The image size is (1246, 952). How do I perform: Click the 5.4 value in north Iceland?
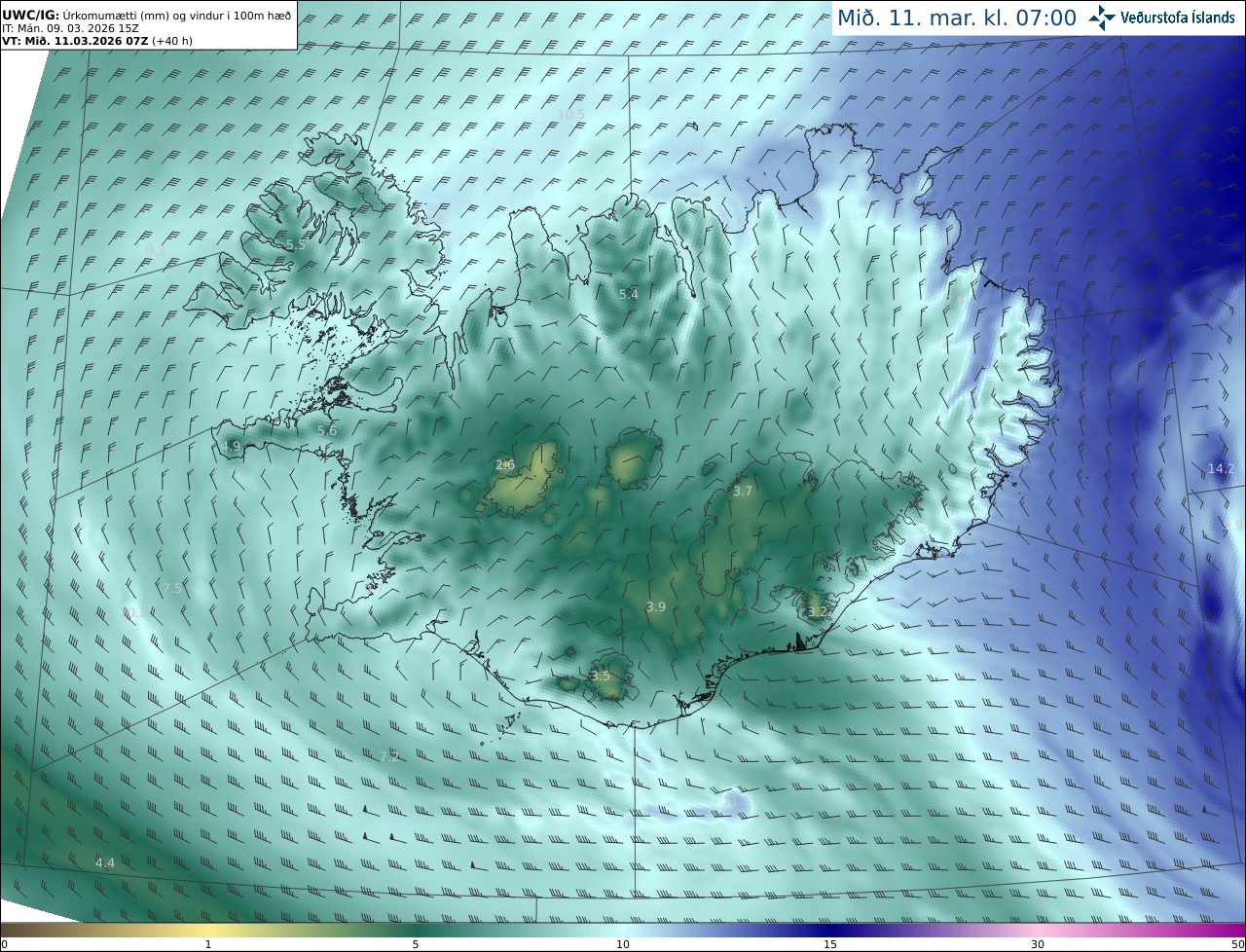[x=629, y=295]
